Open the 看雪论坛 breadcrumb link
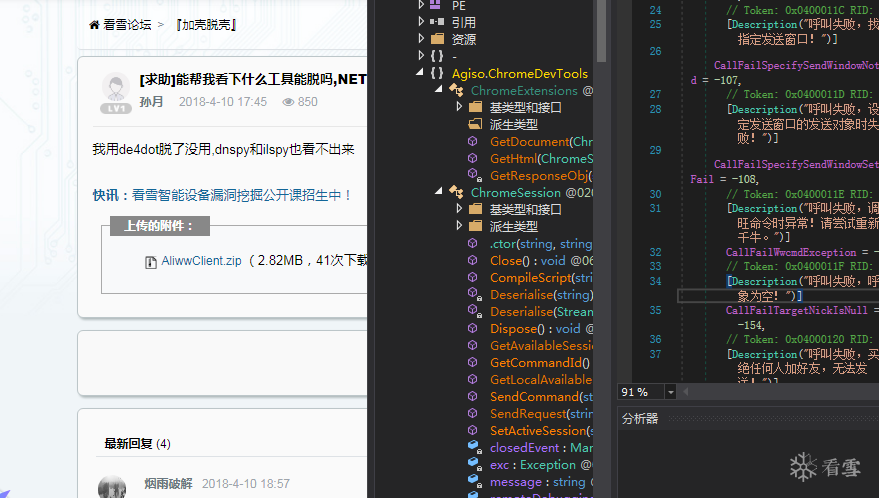The width and height of the screenshot is (879, 498). click(x=127, y=25)
